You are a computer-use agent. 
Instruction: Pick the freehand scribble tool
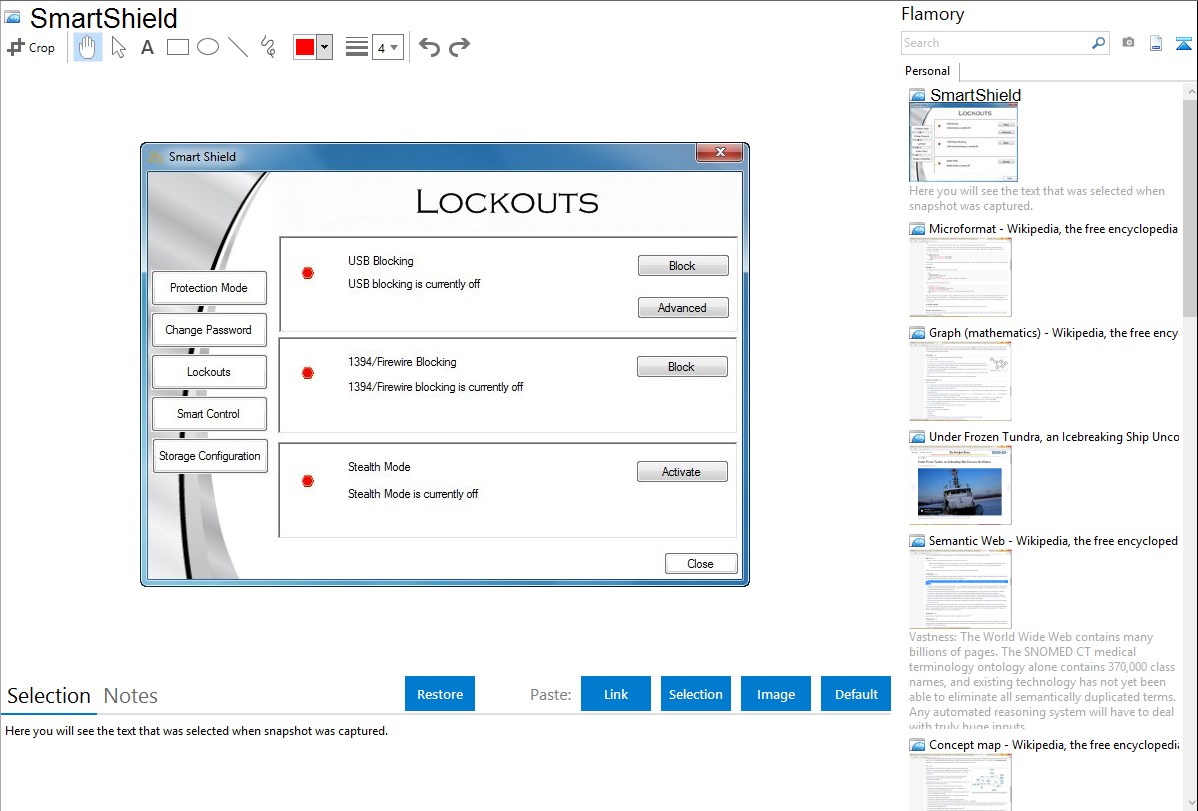[x=268, y=47]
